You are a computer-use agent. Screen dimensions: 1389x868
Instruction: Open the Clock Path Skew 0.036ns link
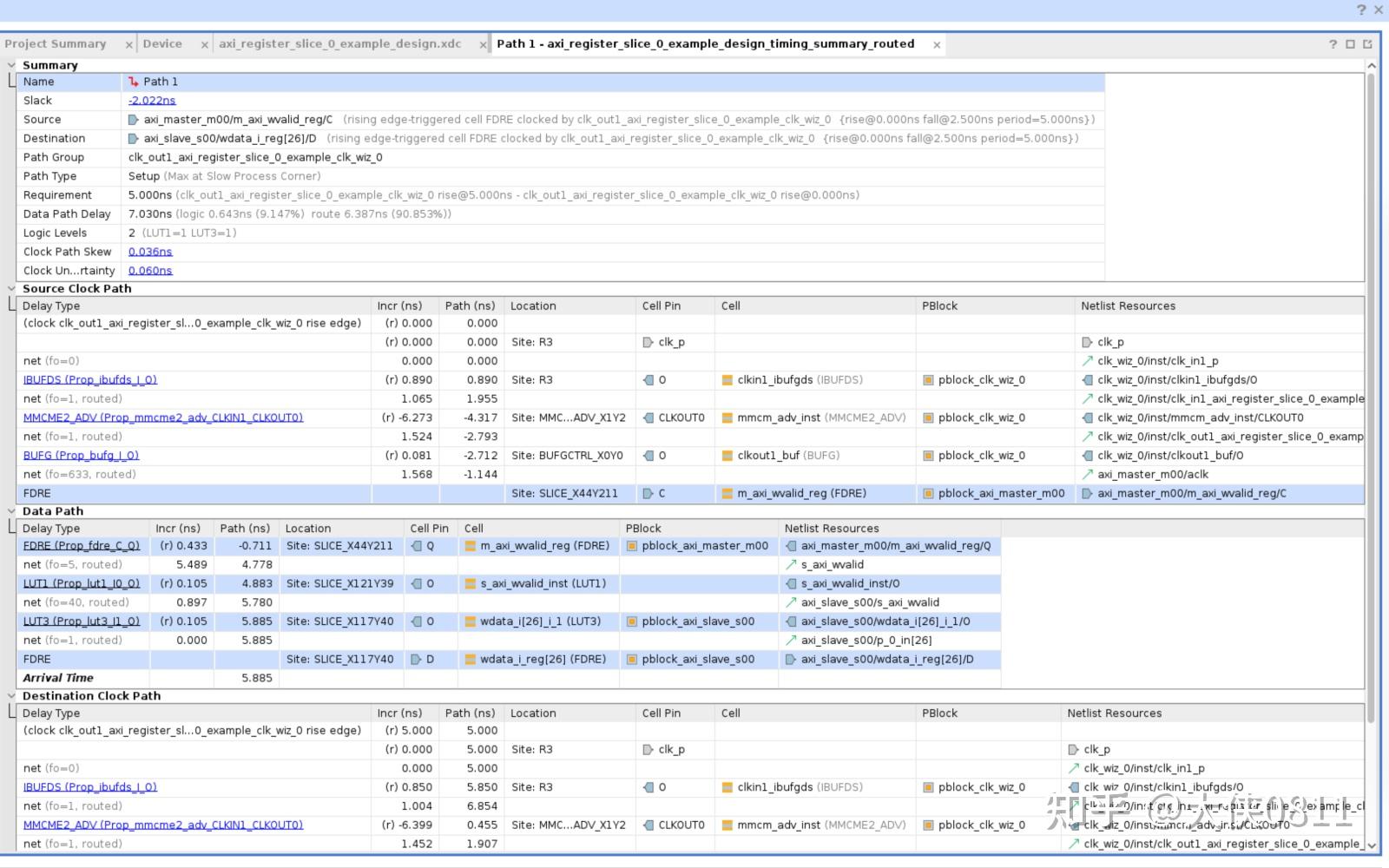tap(150, 252)
